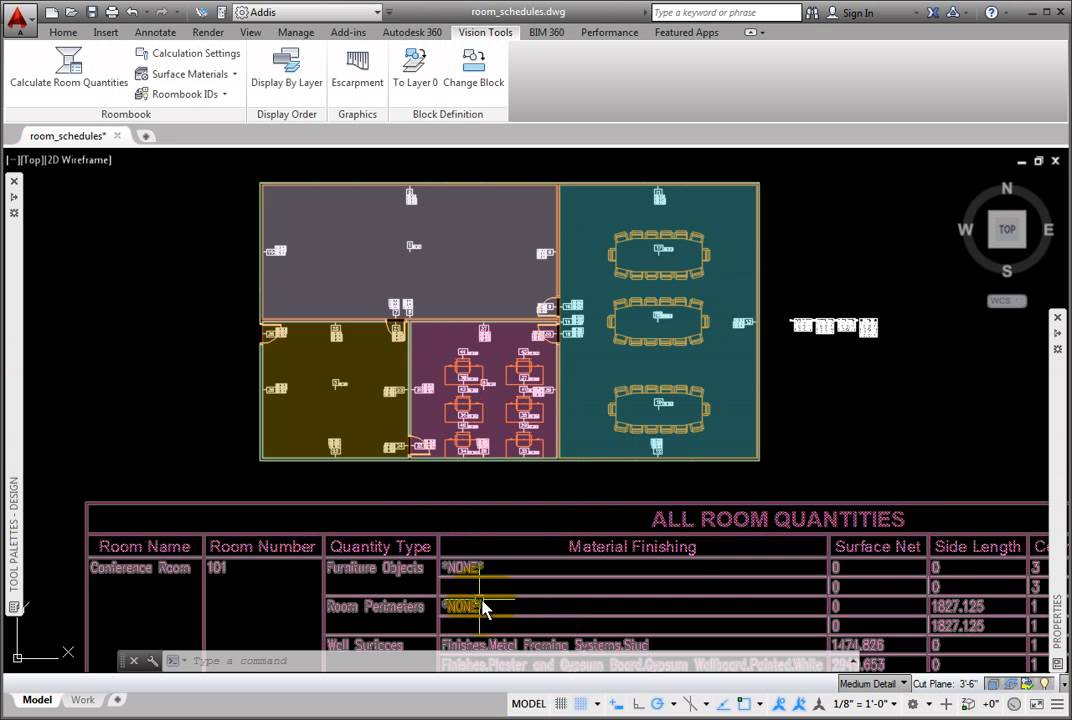
Task: Toggle Dynamic Input in status bar
Action: (617, 704)
